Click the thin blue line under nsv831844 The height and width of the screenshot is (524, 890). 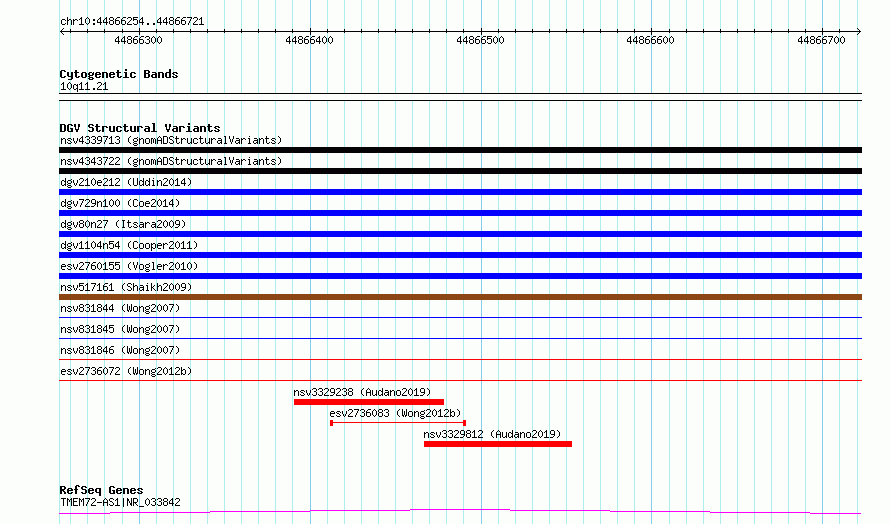click(x=460, y=317)
